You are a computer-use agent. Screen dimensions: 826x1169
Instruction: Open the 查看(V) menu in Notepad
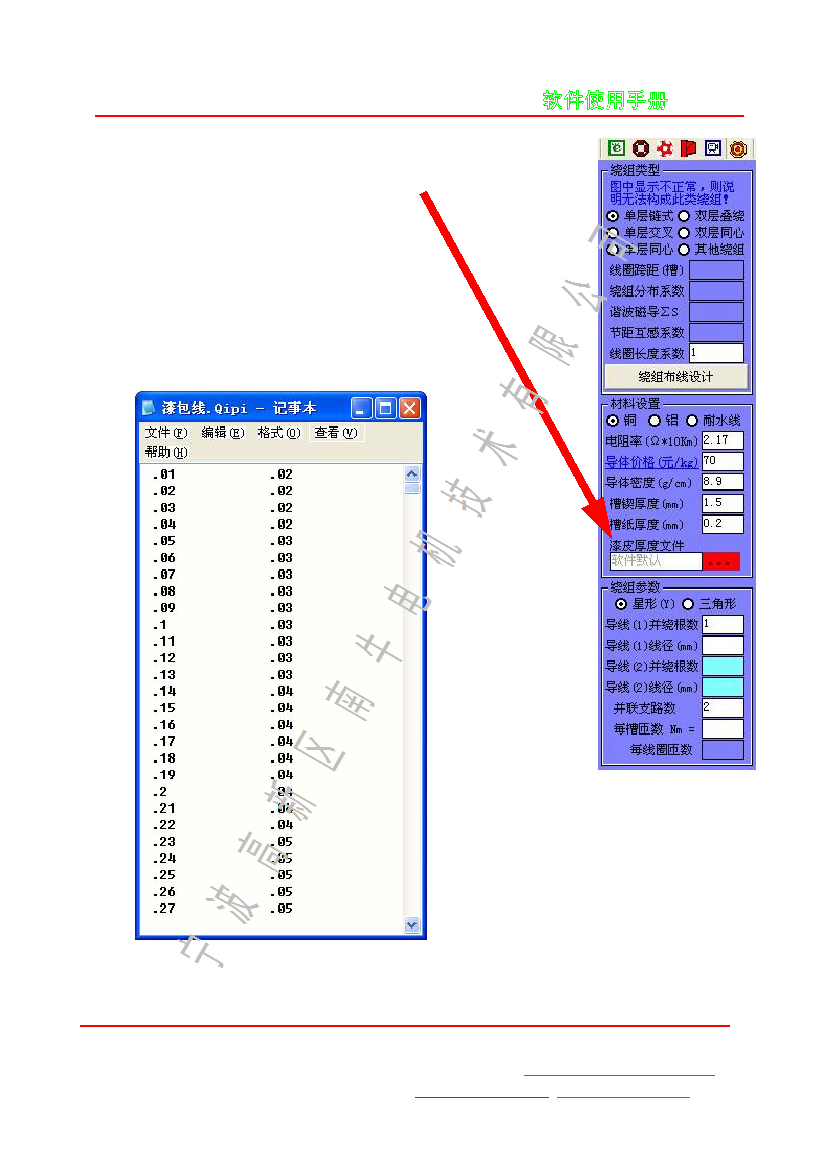(335, 432)
